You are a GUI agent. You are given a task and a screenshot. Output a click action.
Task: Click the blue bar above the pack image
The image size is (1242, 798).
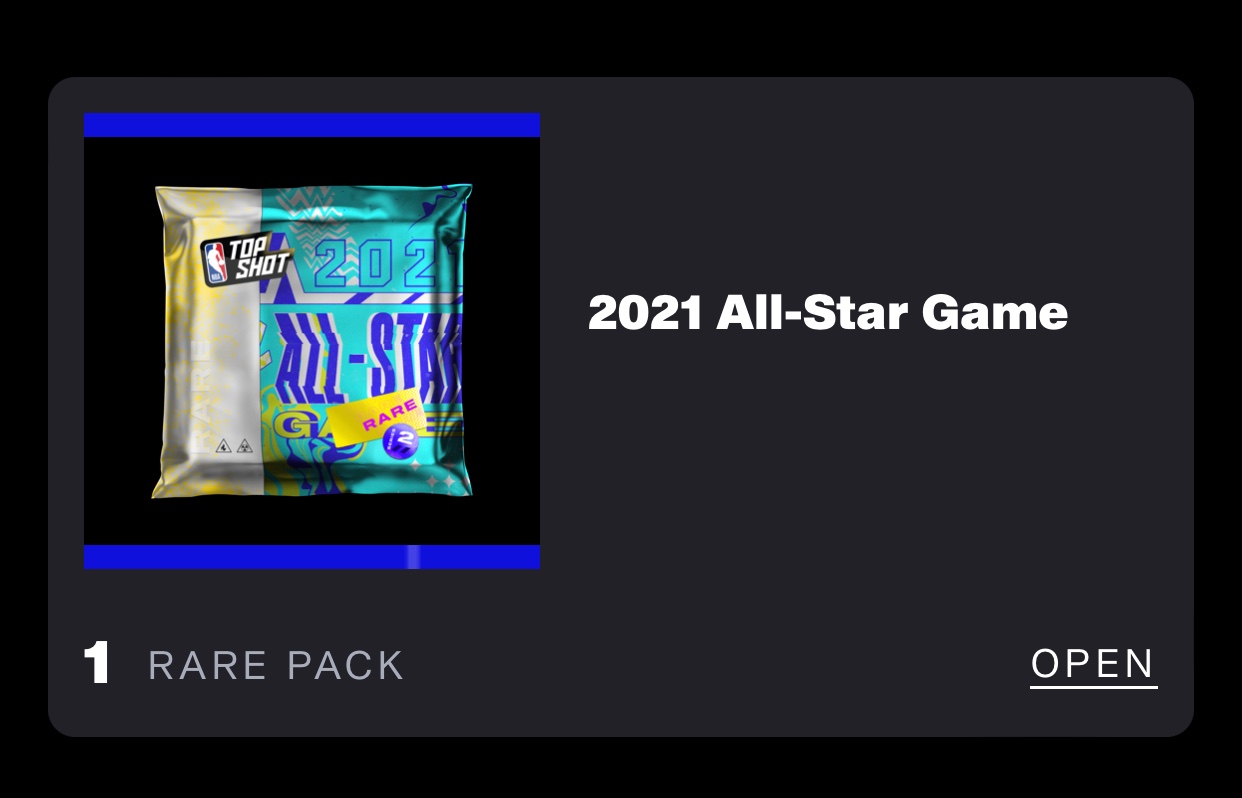312,125
